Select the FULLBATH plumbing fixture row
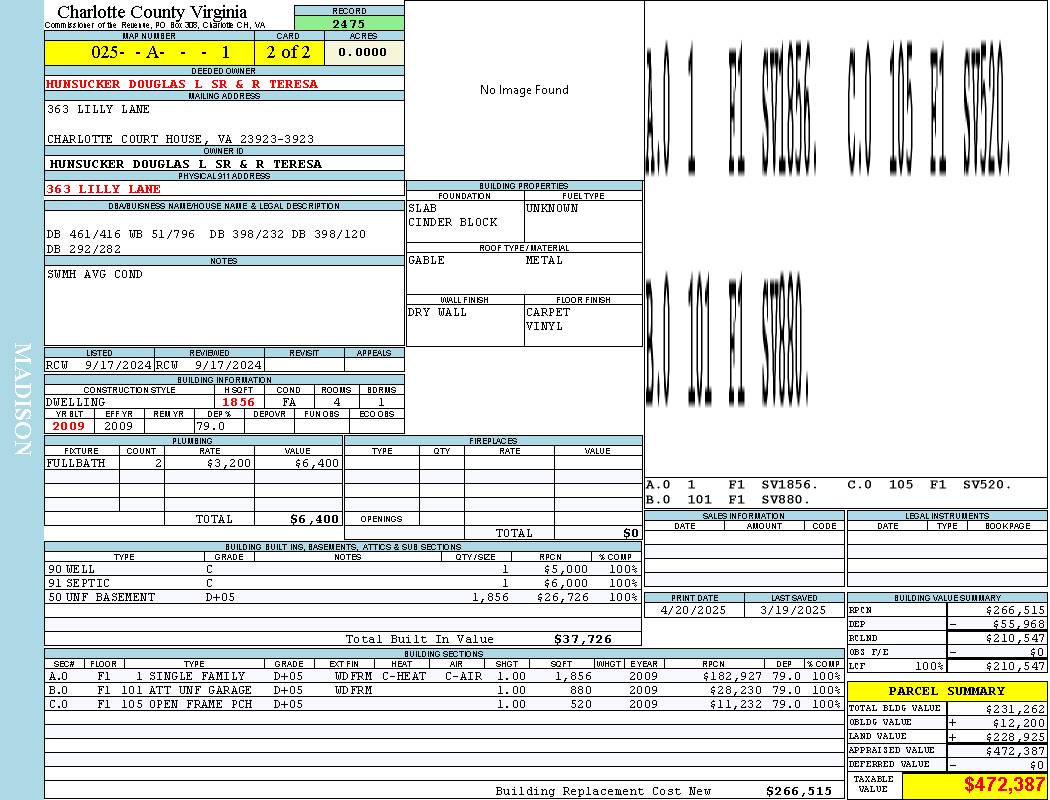The image size is (1050, 800). pyautogui.click(x=194, y=463)
